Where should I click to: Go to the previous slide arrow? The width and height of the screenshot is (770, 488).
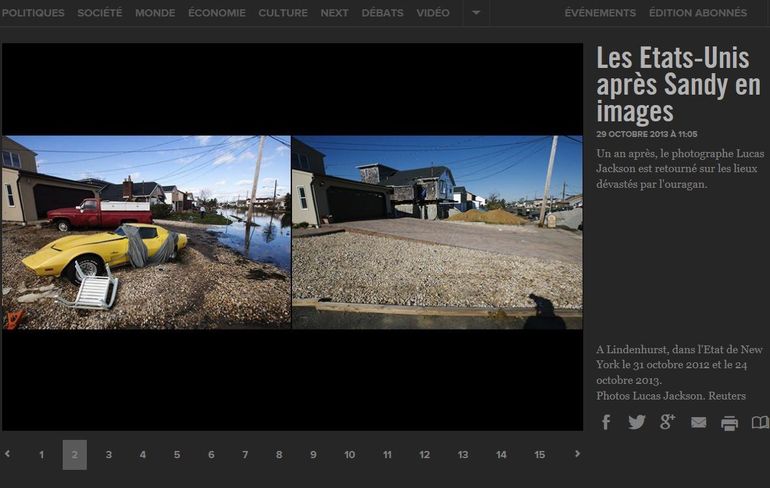tap(8, 454)
